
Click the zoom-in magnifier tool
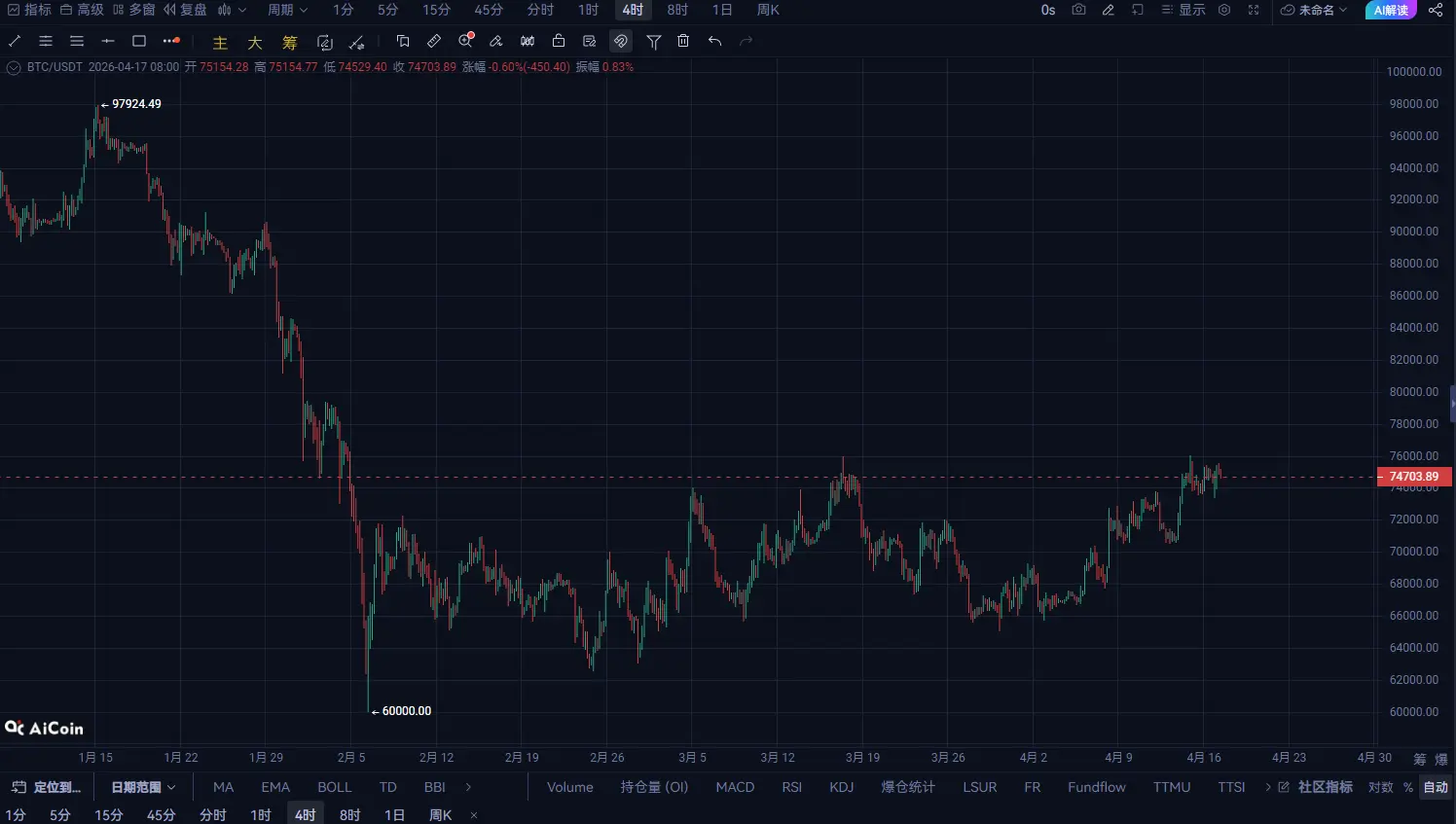pyautogui.click(x=466, y=41)
